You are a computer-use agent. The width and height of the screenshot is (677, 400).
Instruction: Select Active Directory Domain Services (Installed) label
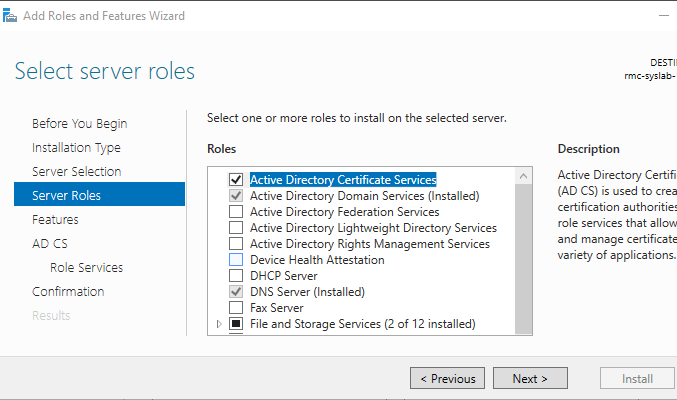[x=364, y=196]
